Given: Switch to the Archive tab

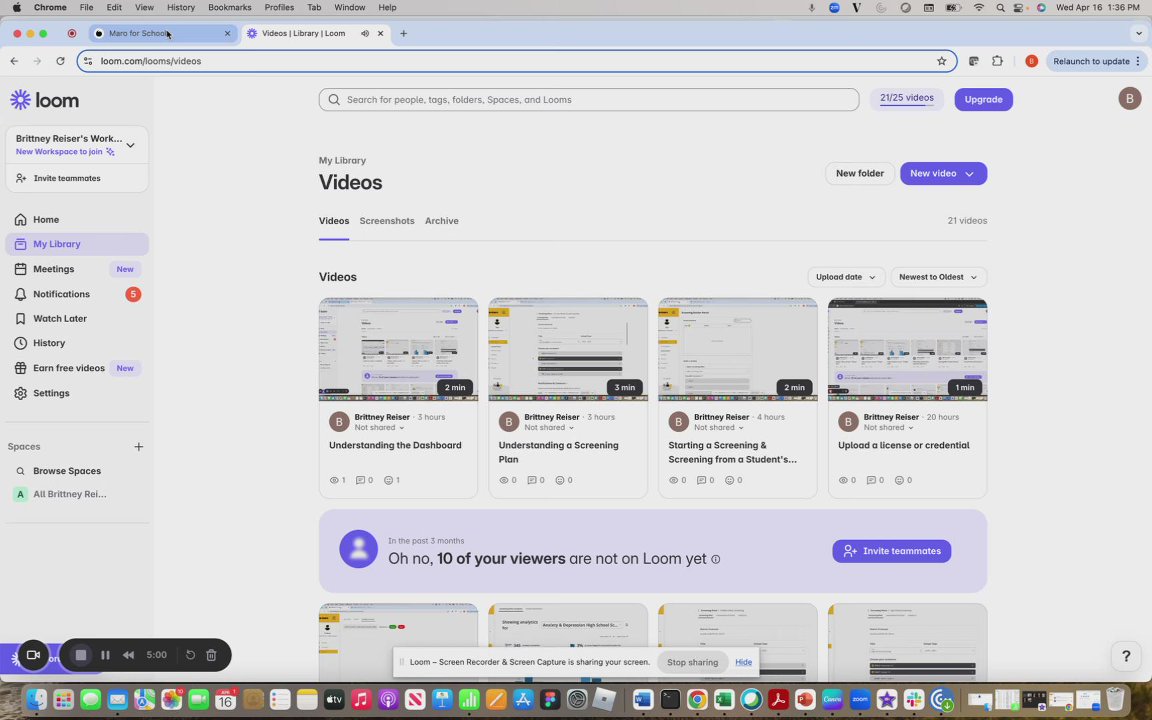Looking at the screenshot, I should [442, 221].
